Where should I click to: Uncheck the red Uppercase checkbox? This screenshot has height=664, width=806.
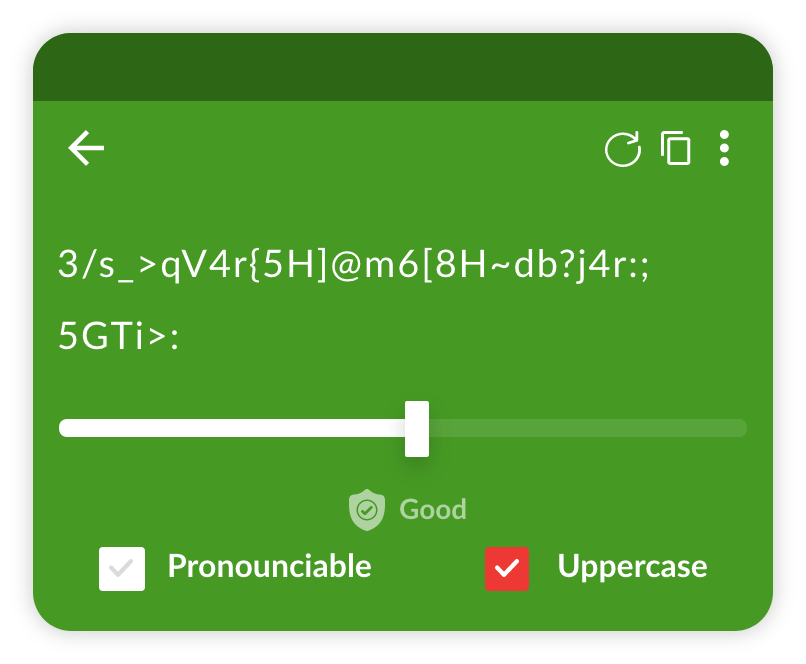[x=508, y=569]
